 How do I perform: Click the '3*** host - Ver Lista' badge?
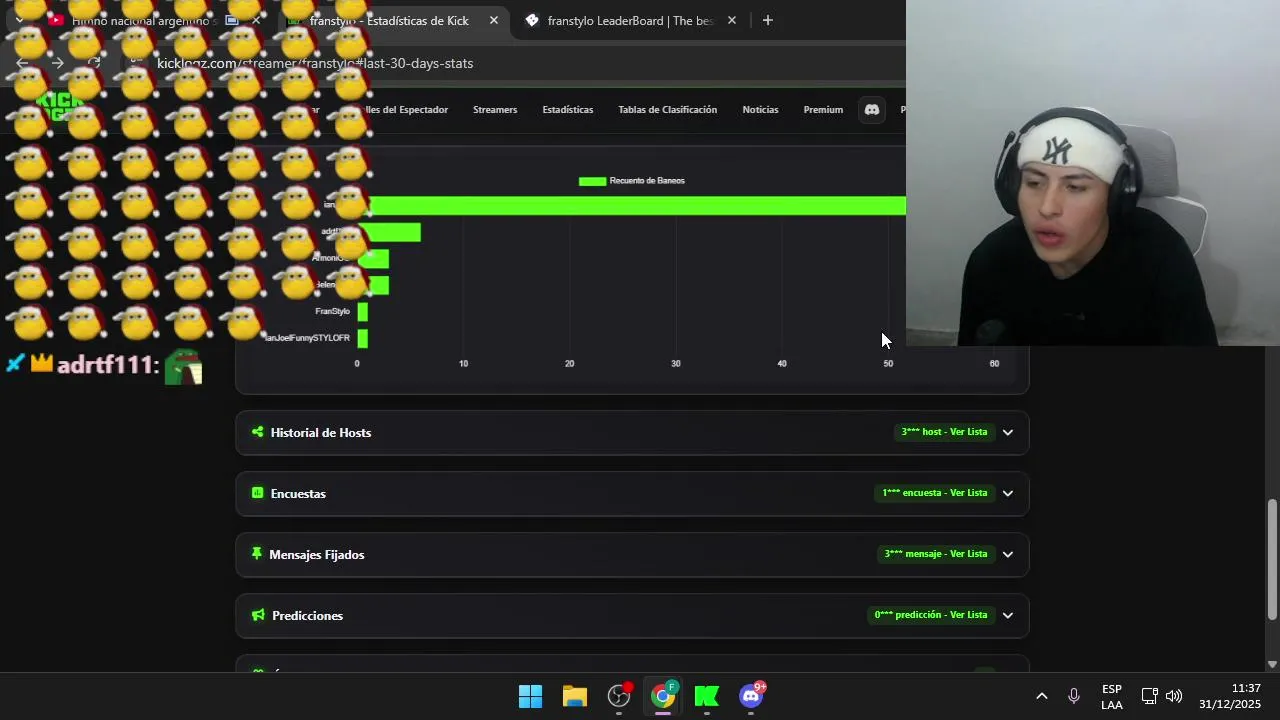point(944,432)
